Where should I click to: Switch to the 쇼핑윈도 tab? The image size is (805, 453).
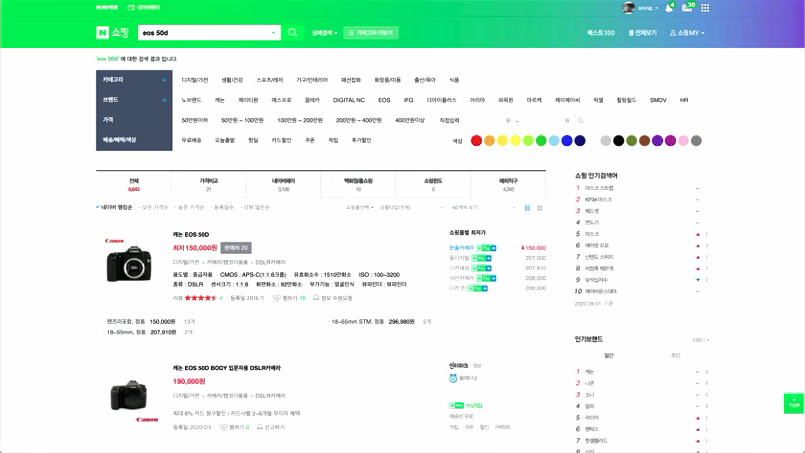pos(433,184)
